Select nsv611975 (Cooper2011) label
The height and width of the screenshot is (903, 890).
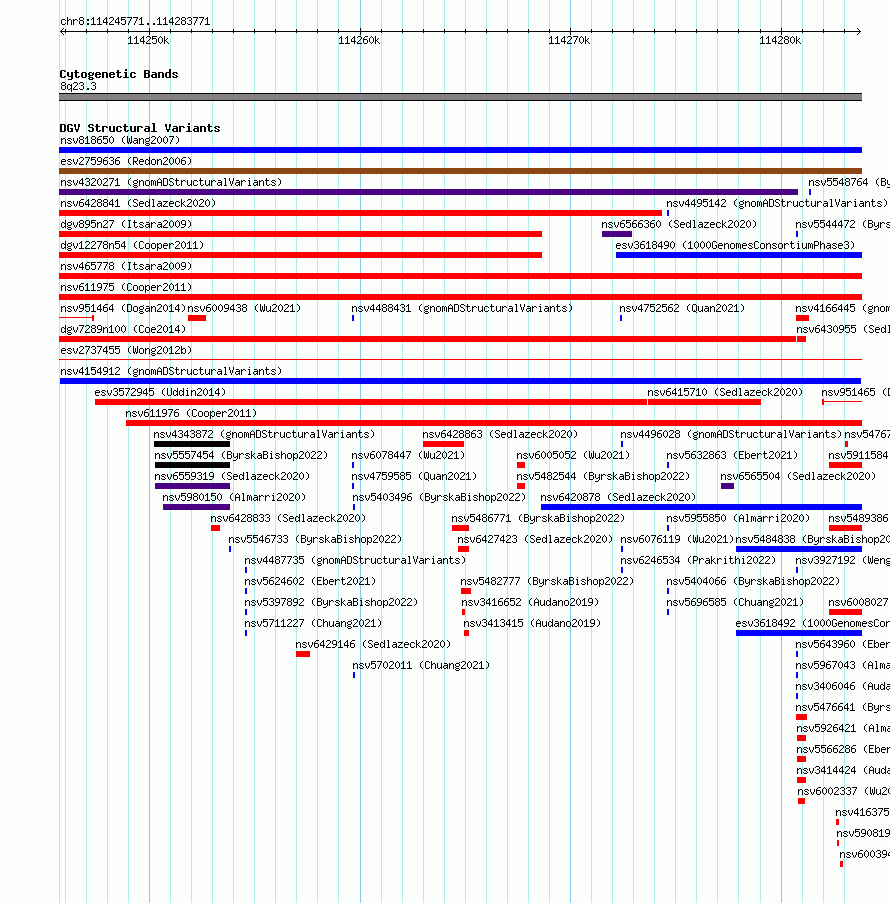point(126,287)
